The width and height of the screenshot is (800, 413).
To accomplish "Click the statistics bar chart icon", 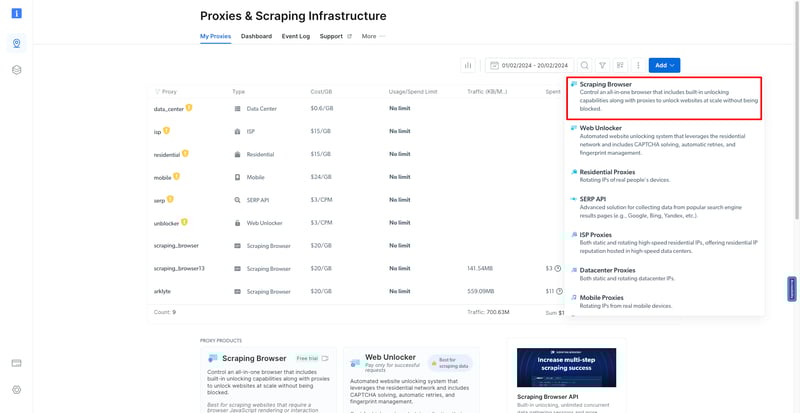I will point(468,65).
